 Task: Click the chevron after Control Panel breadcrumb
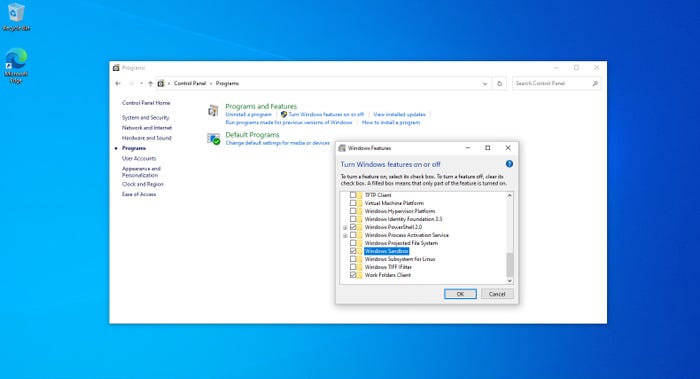pos(211,83)
